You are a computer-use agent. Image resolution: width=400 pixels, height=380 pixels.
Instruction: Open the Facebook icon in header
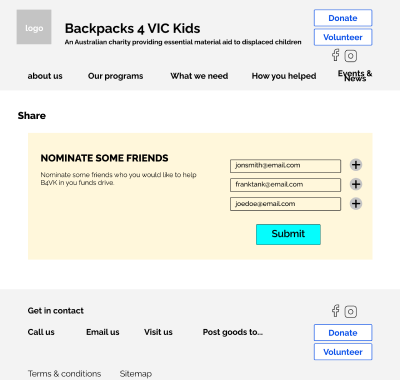point(336,55)
